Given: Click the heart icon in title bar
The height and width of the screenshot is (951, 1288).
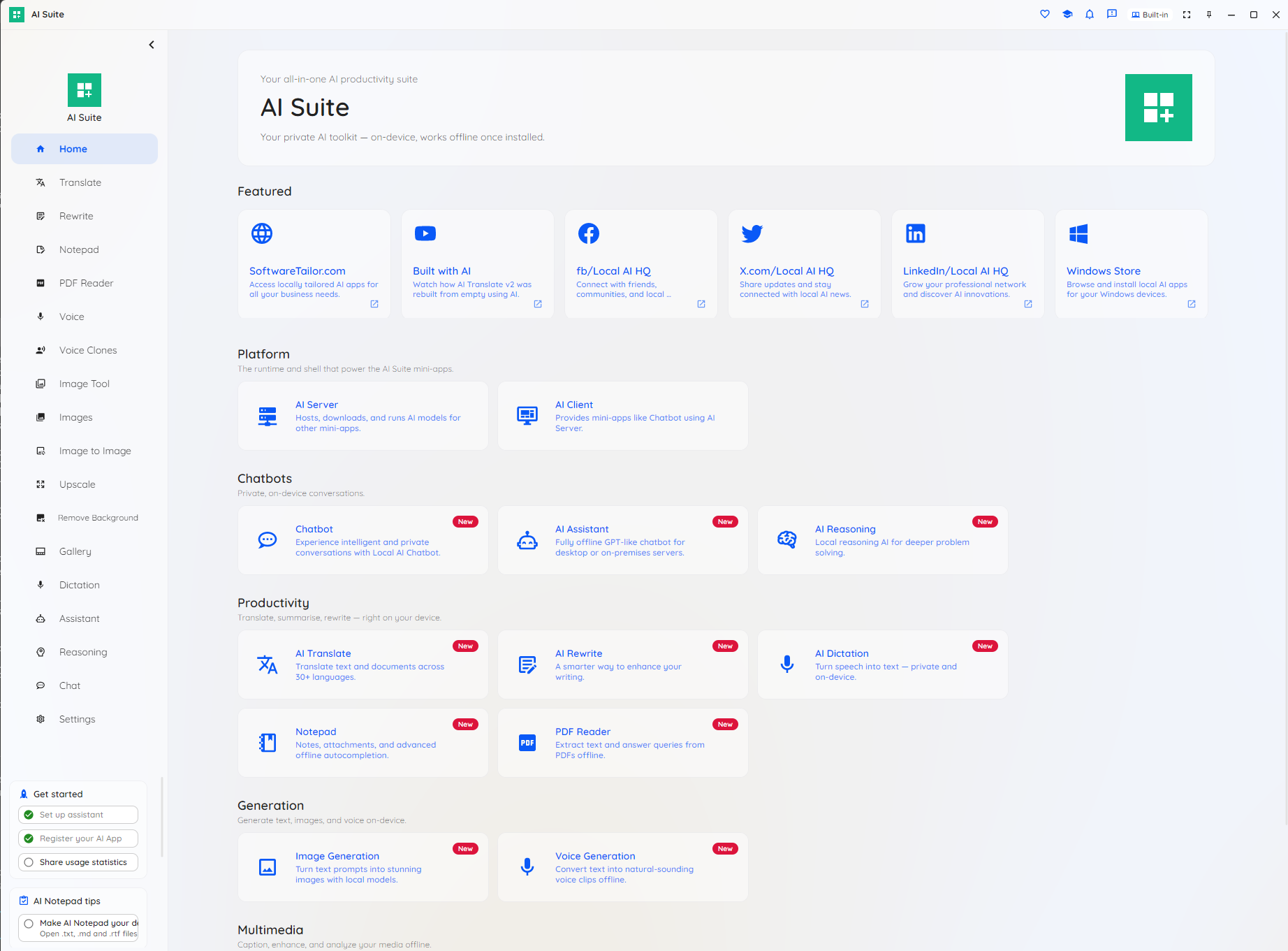Looking at the screenshot, I should tap(1045, 14).
